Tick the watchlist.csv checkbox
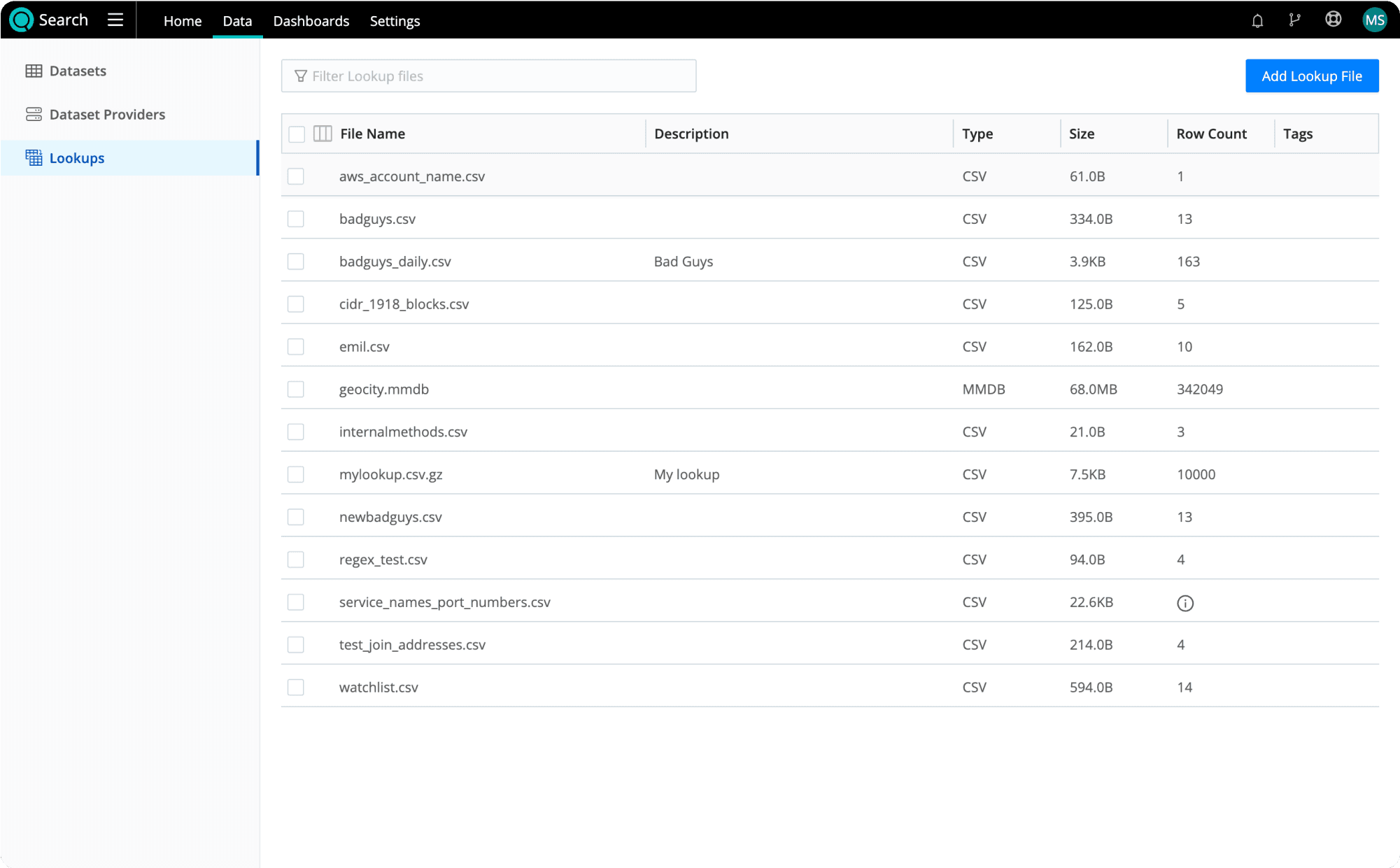The image size is (1400, 868). click(x=296, y=688)
